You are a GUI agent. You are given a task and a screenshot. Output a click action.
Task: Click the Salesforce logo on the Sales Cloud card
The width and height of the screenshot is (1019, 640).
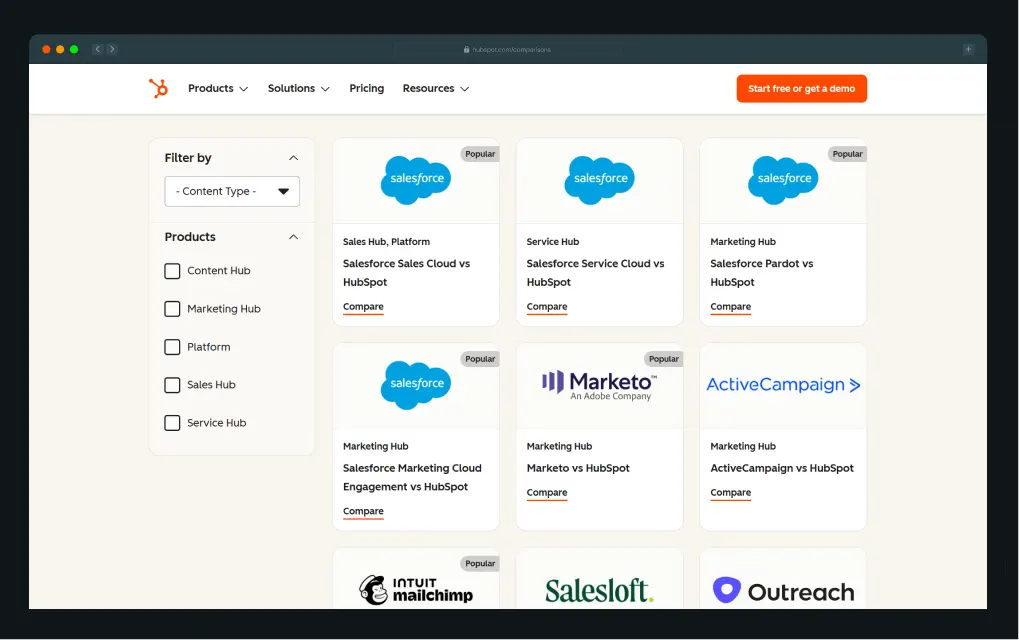[x=416, y=180]
